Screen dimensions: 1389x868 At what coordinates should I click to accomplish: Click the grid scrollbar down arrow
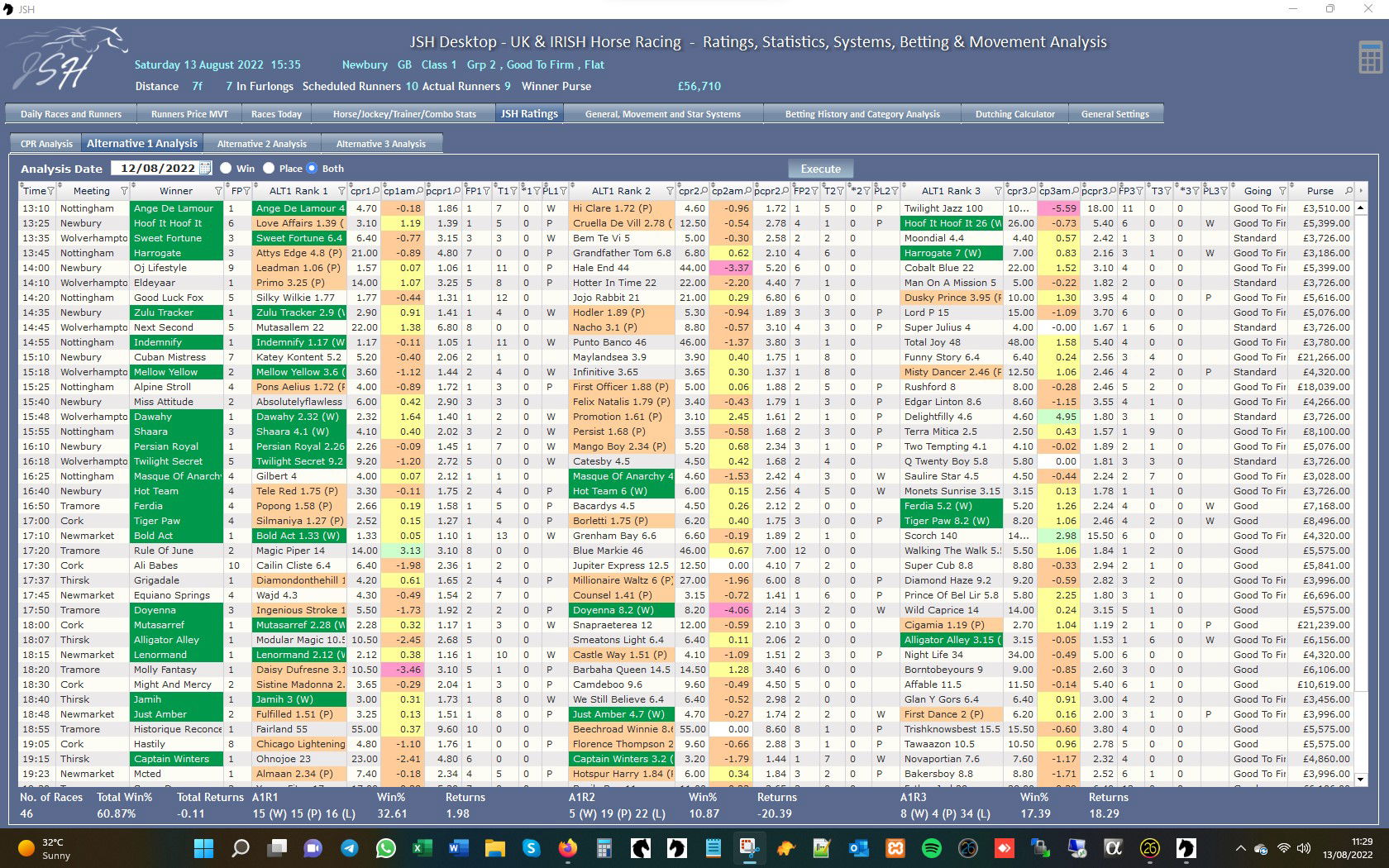[1360, 778]
